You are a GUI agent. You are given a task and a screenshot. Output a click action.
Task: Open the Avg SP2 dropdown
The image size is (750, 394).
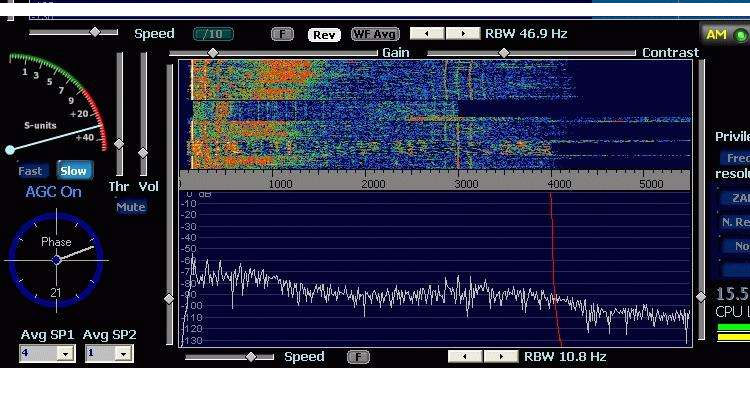coord(123,353)
